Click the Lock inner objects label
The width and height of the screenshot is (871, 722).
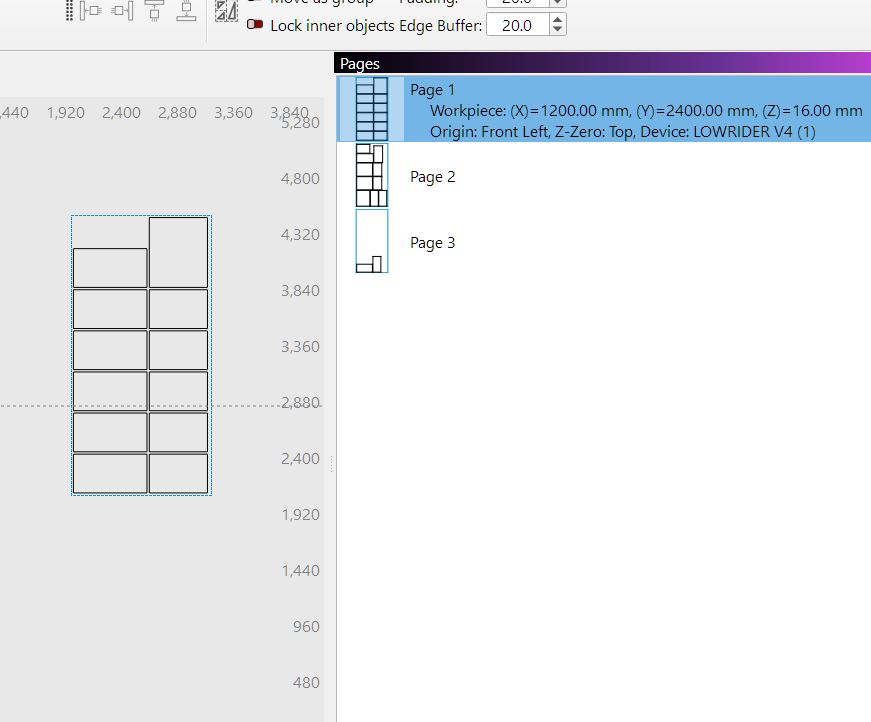click(333, 26)
